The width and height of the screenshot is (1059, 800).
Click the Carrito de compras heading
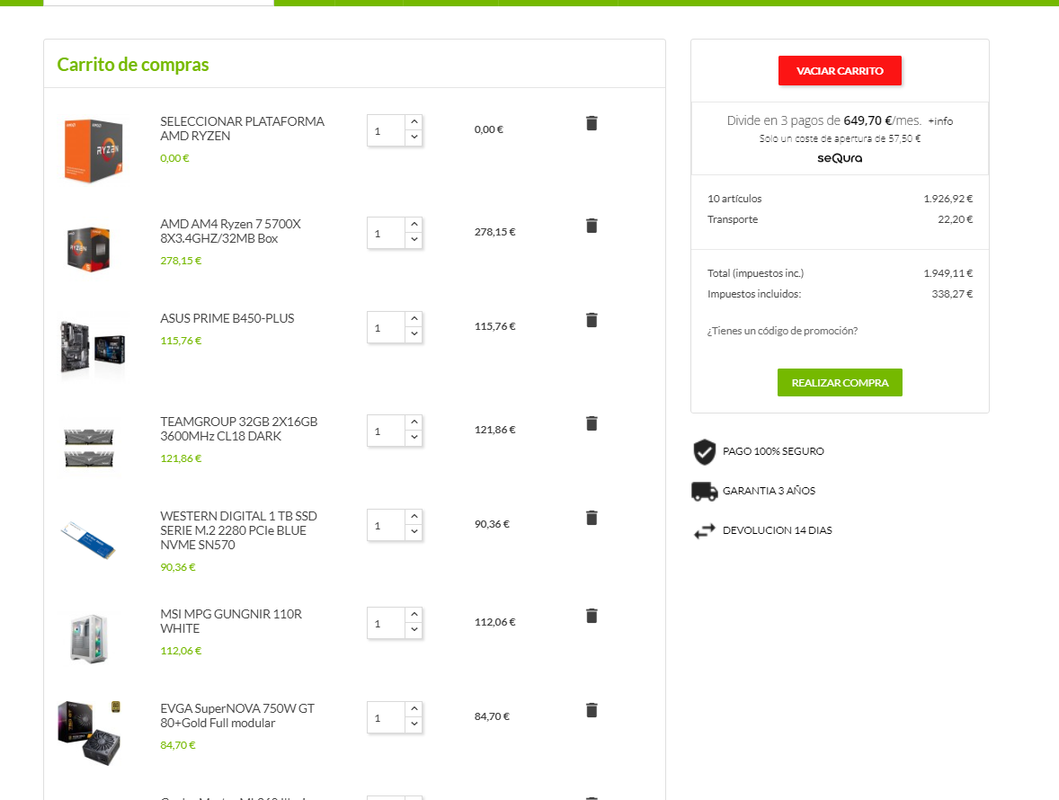(x=133, y=65)
